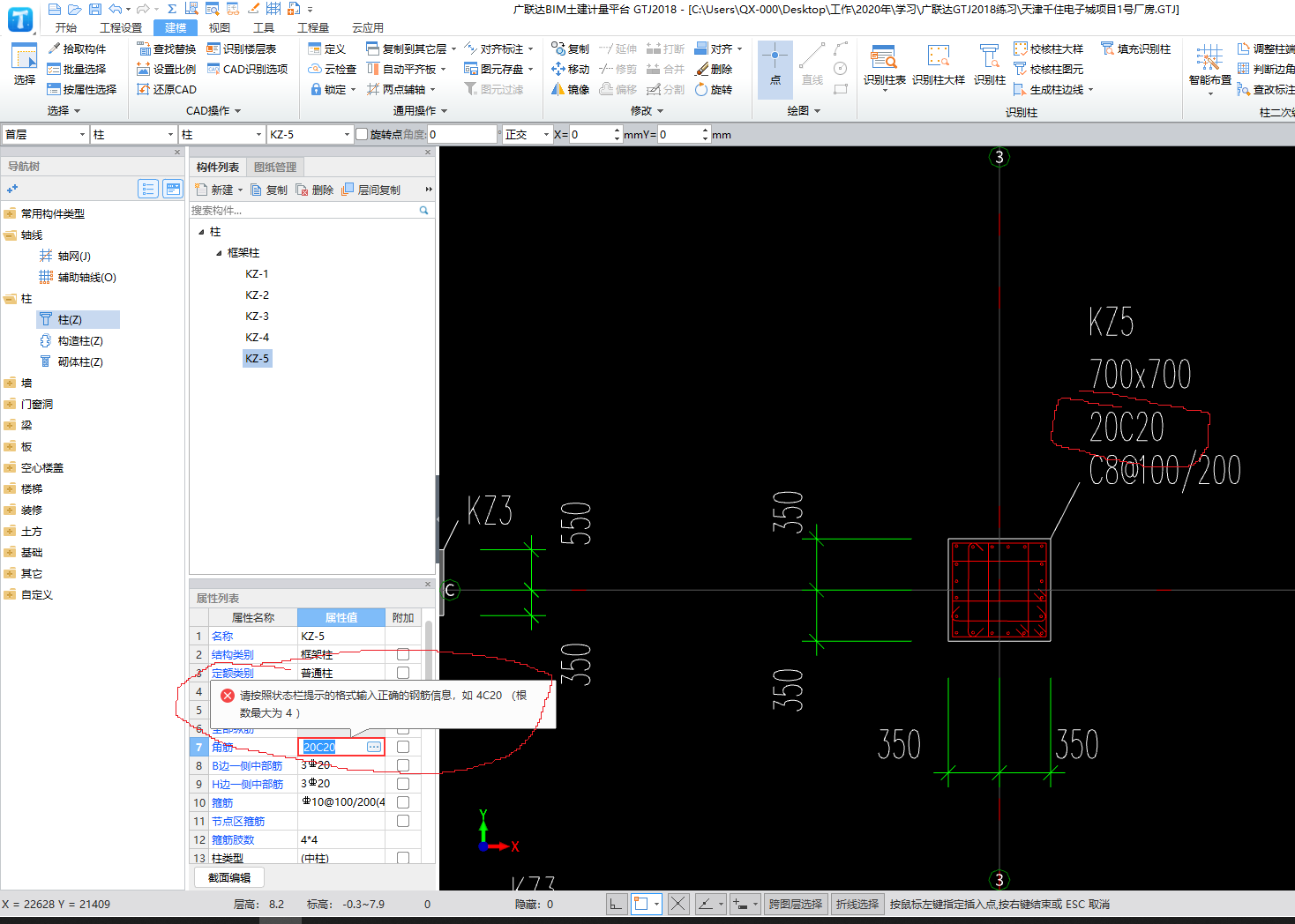Click 层间复制 in component list toolbar

[371, 190]
